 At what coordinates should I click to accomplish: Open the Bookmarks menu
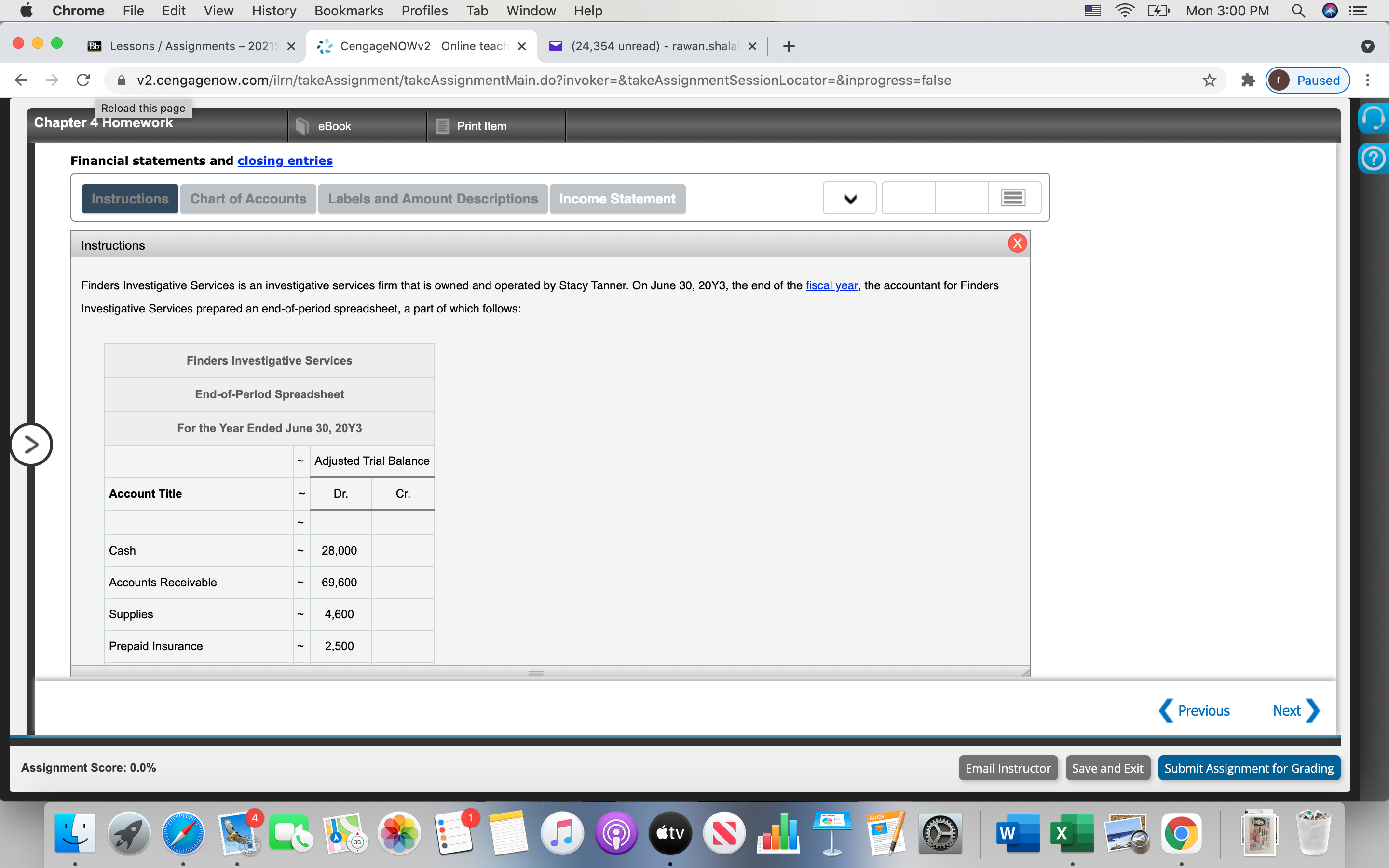pyautogui.click(x=350, y=11)
